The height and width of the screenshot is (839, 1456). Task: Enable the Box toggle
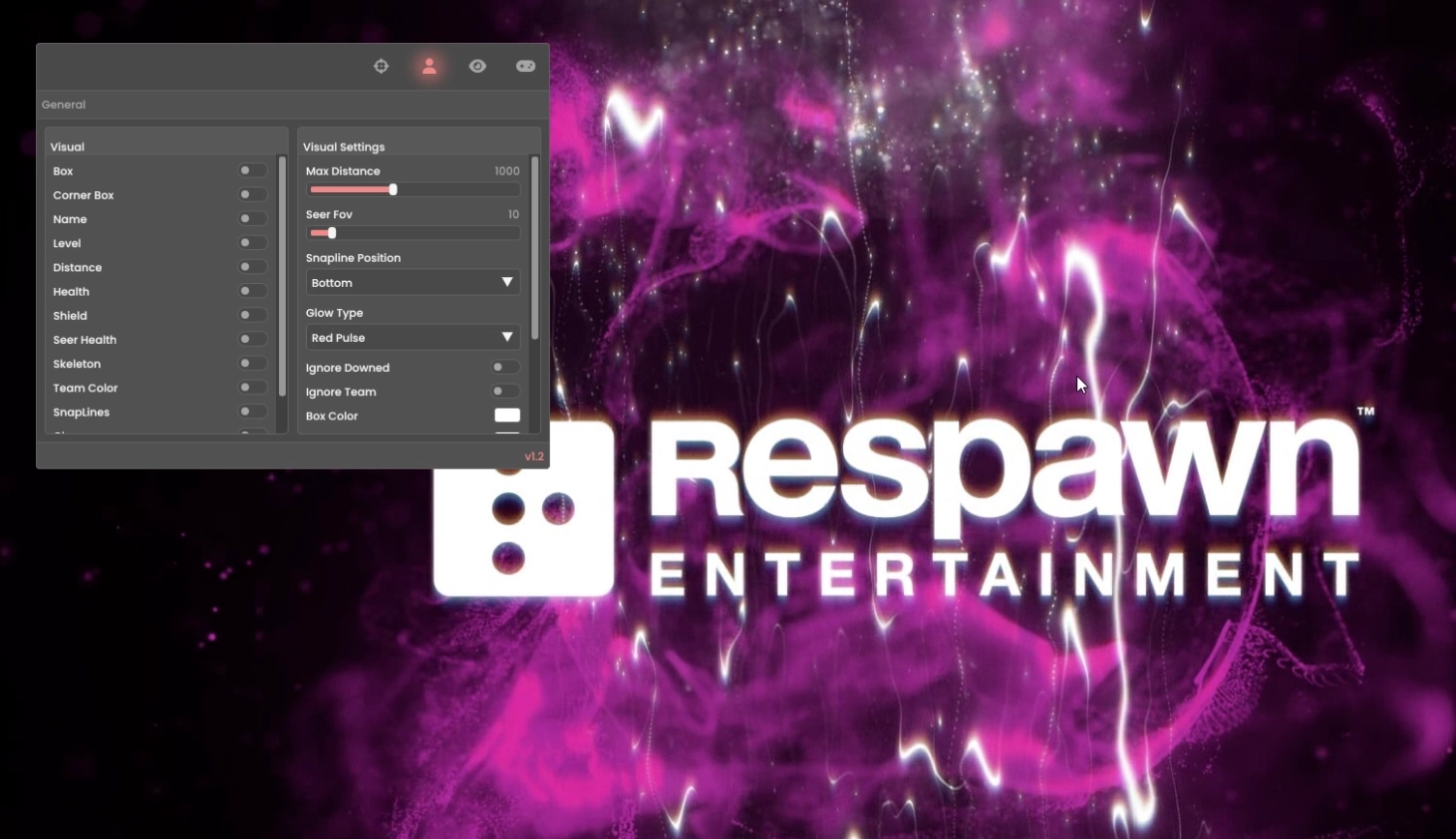coord(251,170)
